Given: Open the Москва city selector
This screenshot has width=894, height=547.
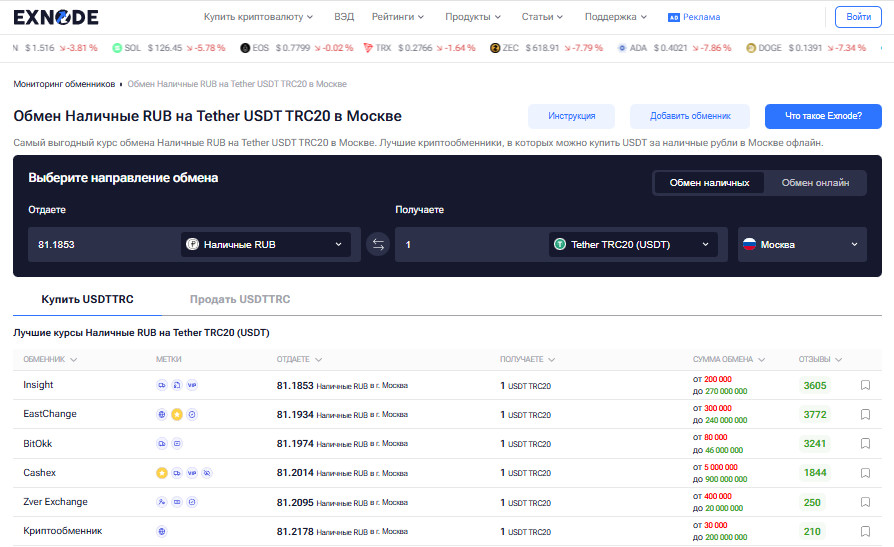Looking at the screenshot, I should click(x=802, y=245).
